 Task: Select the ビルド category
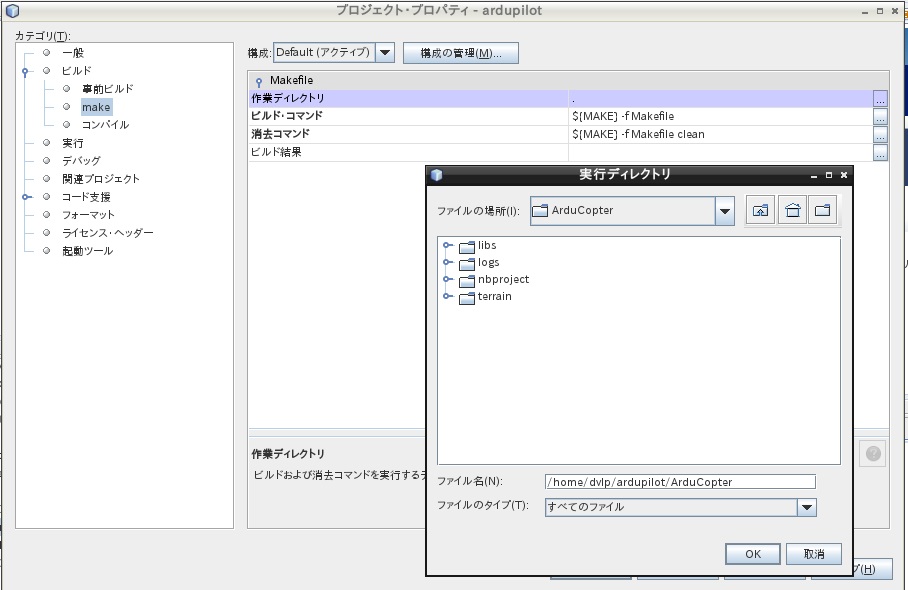pos(76,71)
